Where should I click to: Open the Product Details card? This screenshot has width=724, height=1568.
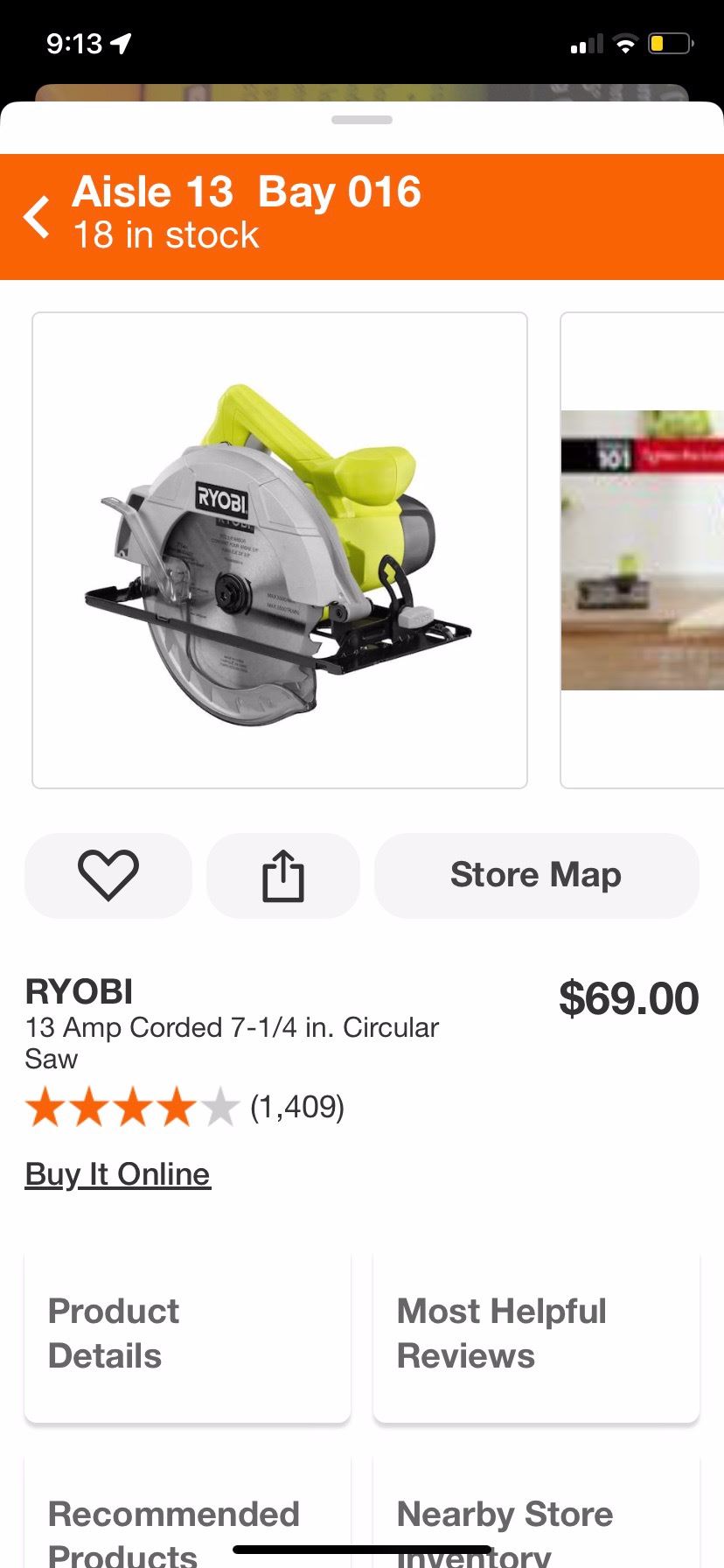point(187,1335)
